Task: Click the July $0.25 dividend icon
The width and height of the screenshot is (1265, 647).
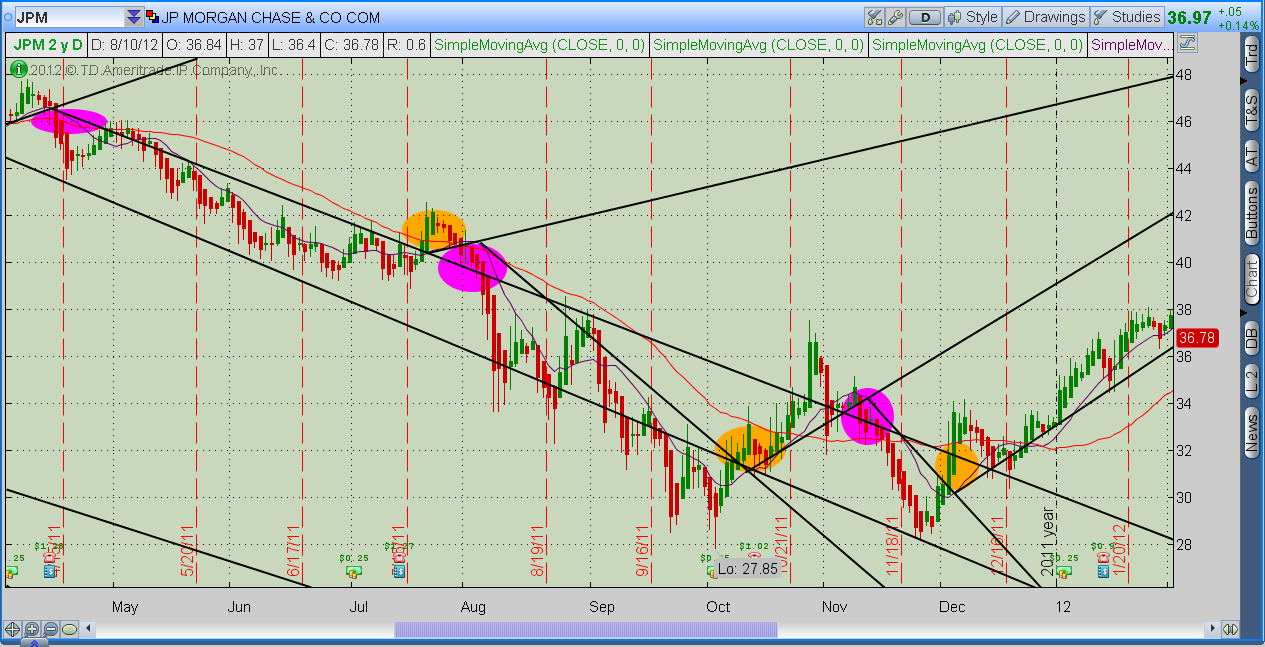Action: [x=353, y=571]
